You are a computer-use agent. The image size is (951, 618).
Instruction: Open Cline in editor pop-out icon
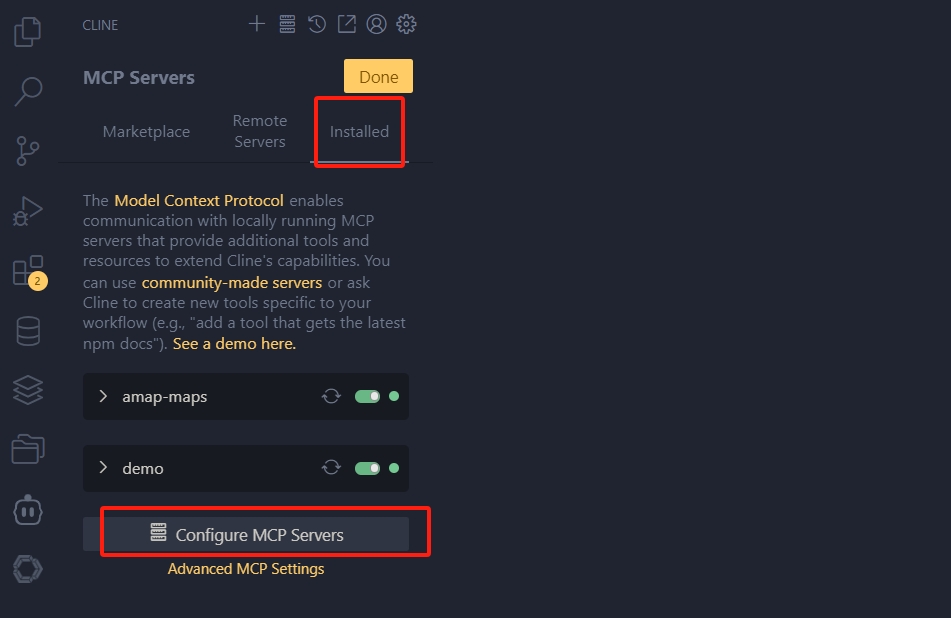(x=346, y=24)
